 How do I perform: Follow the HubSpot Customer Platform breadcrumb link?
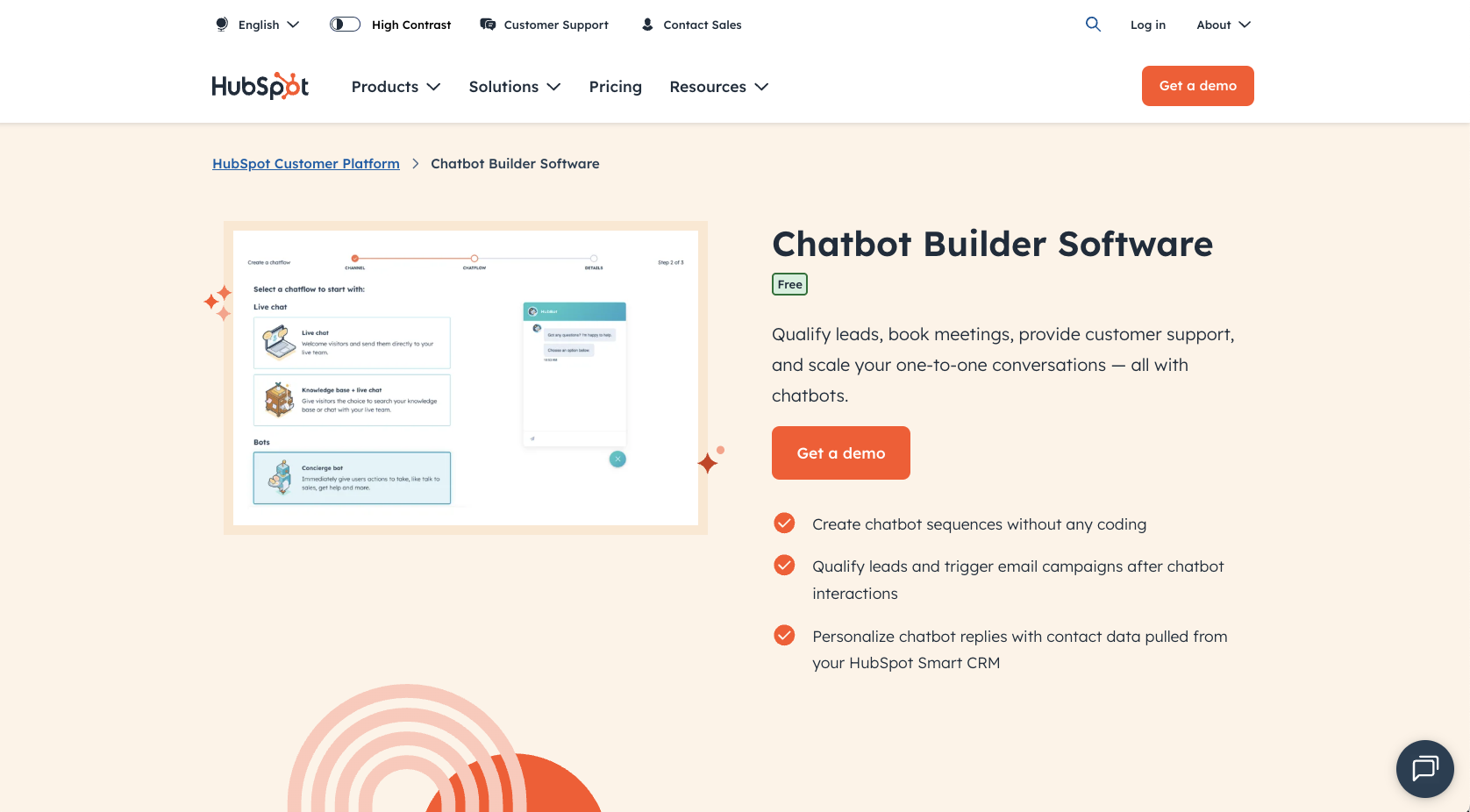(x=305, y=163)
